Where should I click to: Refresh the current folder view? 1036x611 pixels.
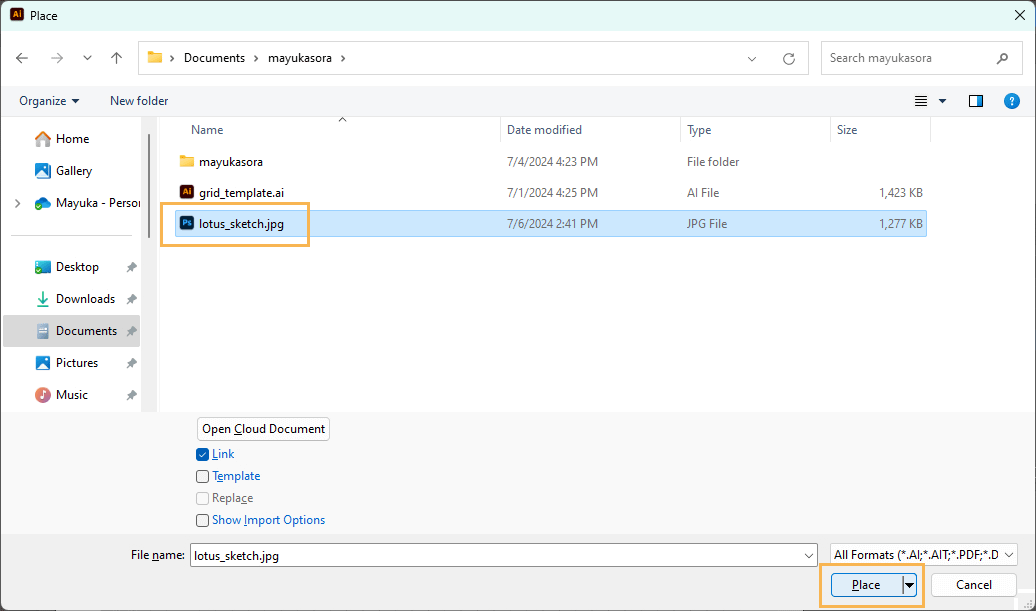(x=789, y=58)
